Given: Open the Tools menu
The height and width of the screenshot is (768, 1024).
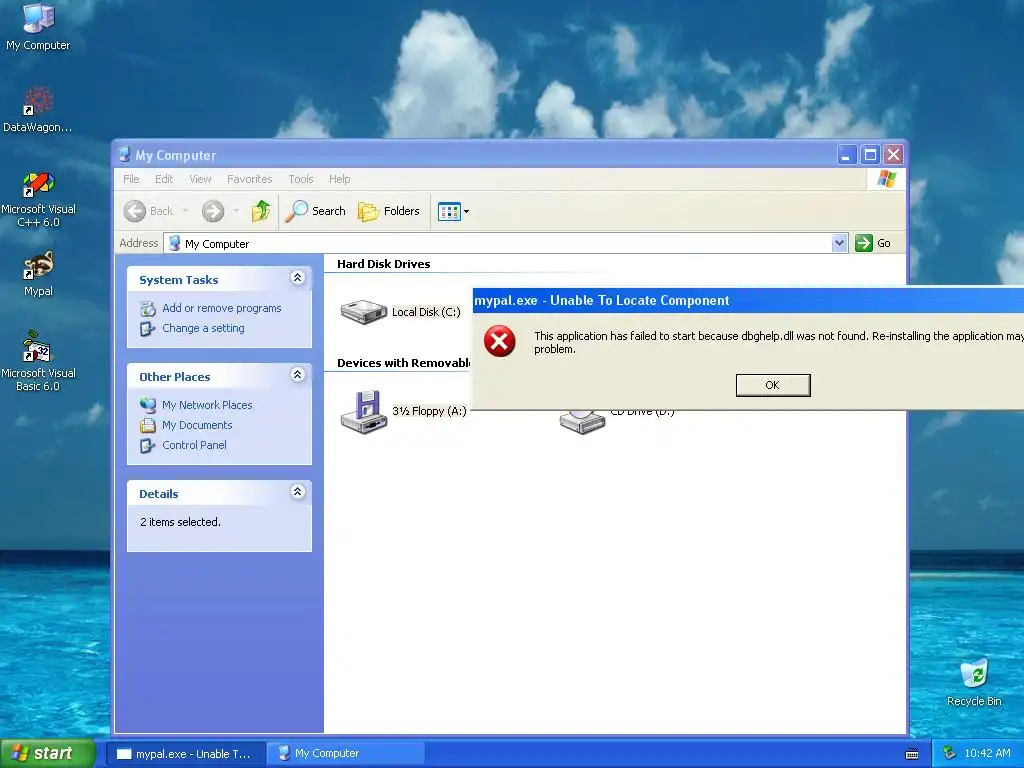Looking at the screenshot, I should tap(300, 179).
